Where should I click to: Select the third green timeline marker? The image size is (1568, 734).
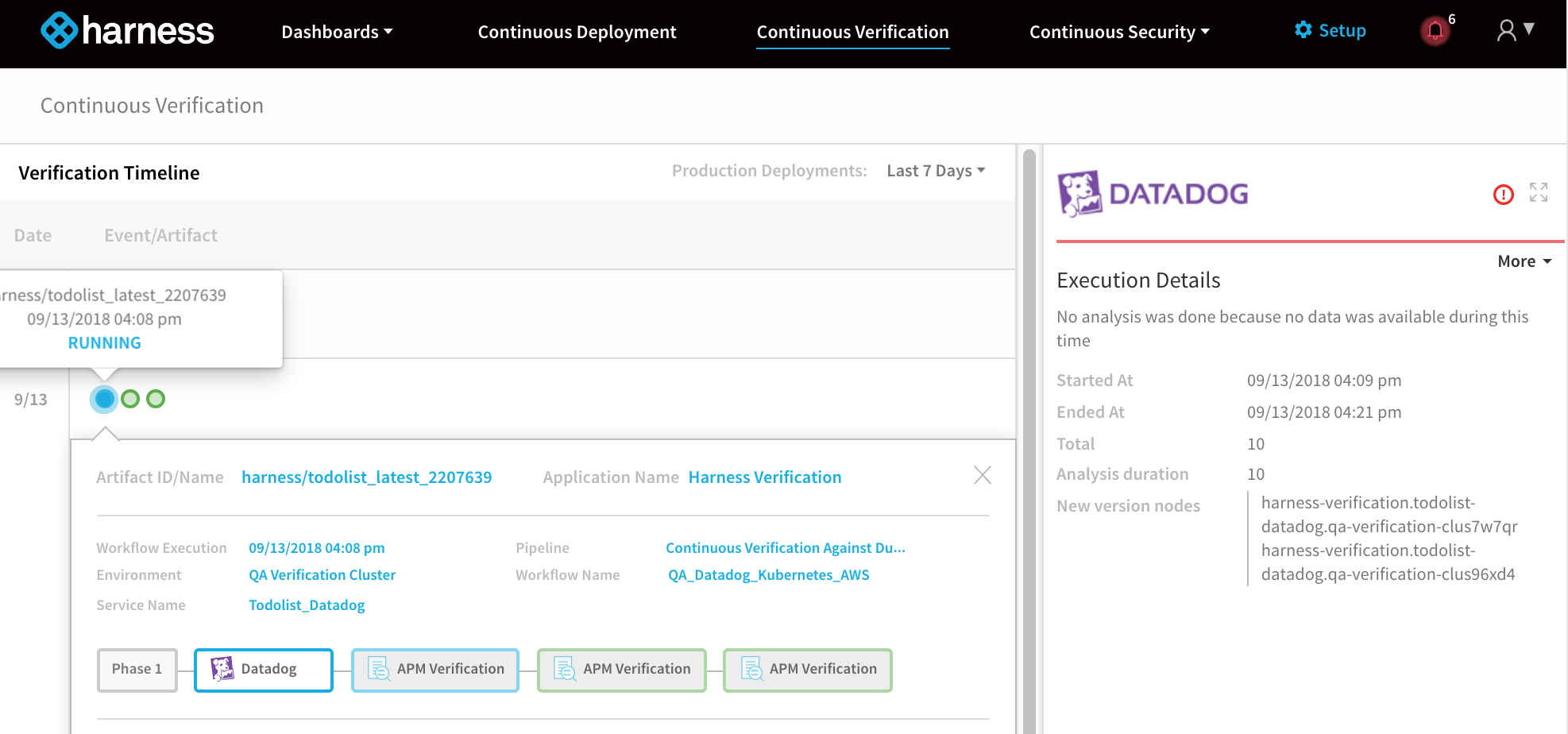coord(156,399)
